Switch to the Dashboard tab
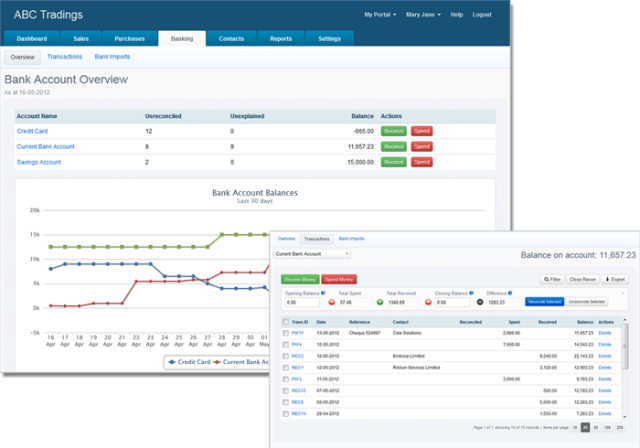 coord(32,39)
